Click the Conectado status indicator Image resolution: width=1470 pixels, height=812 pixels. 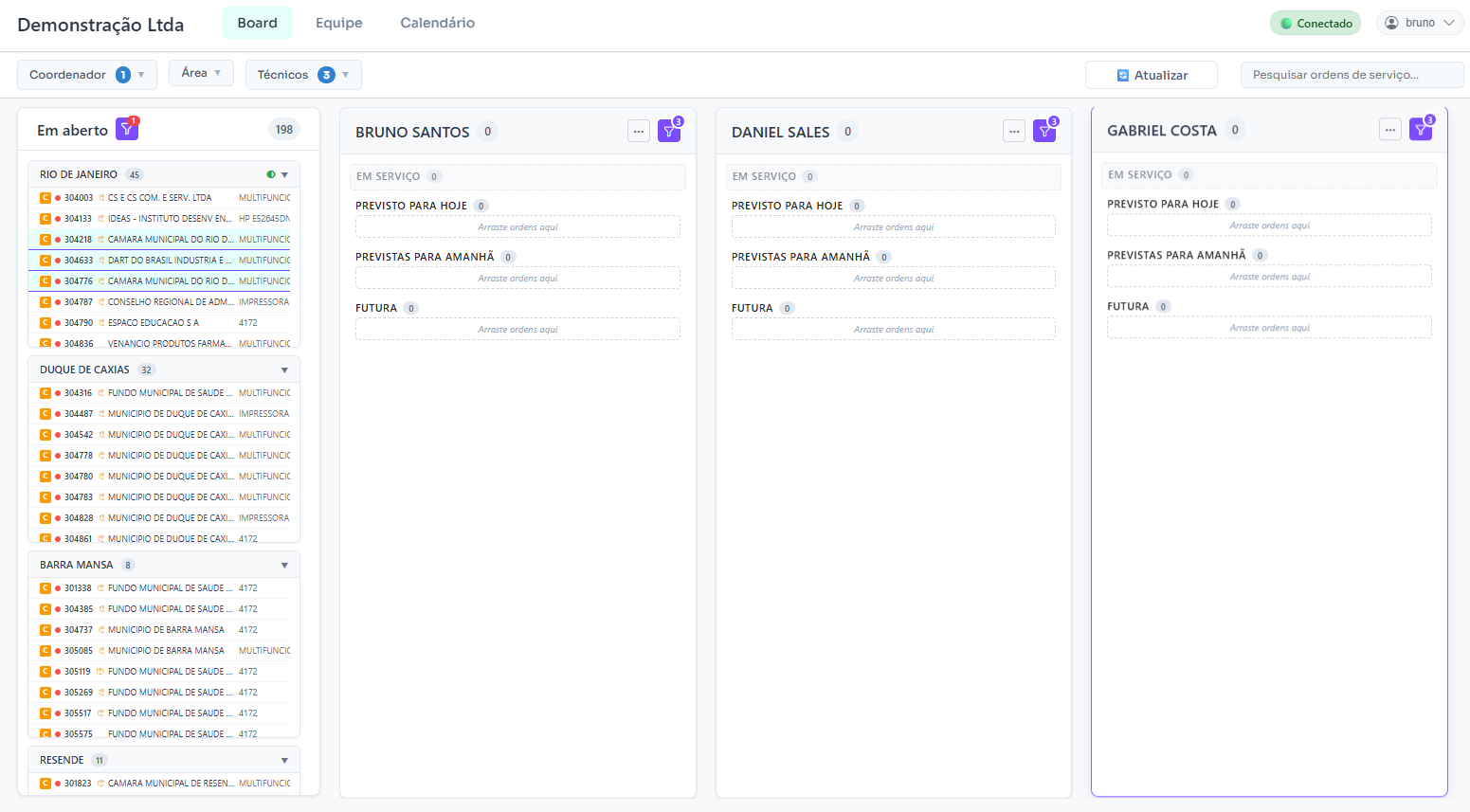pos(1315,21)
